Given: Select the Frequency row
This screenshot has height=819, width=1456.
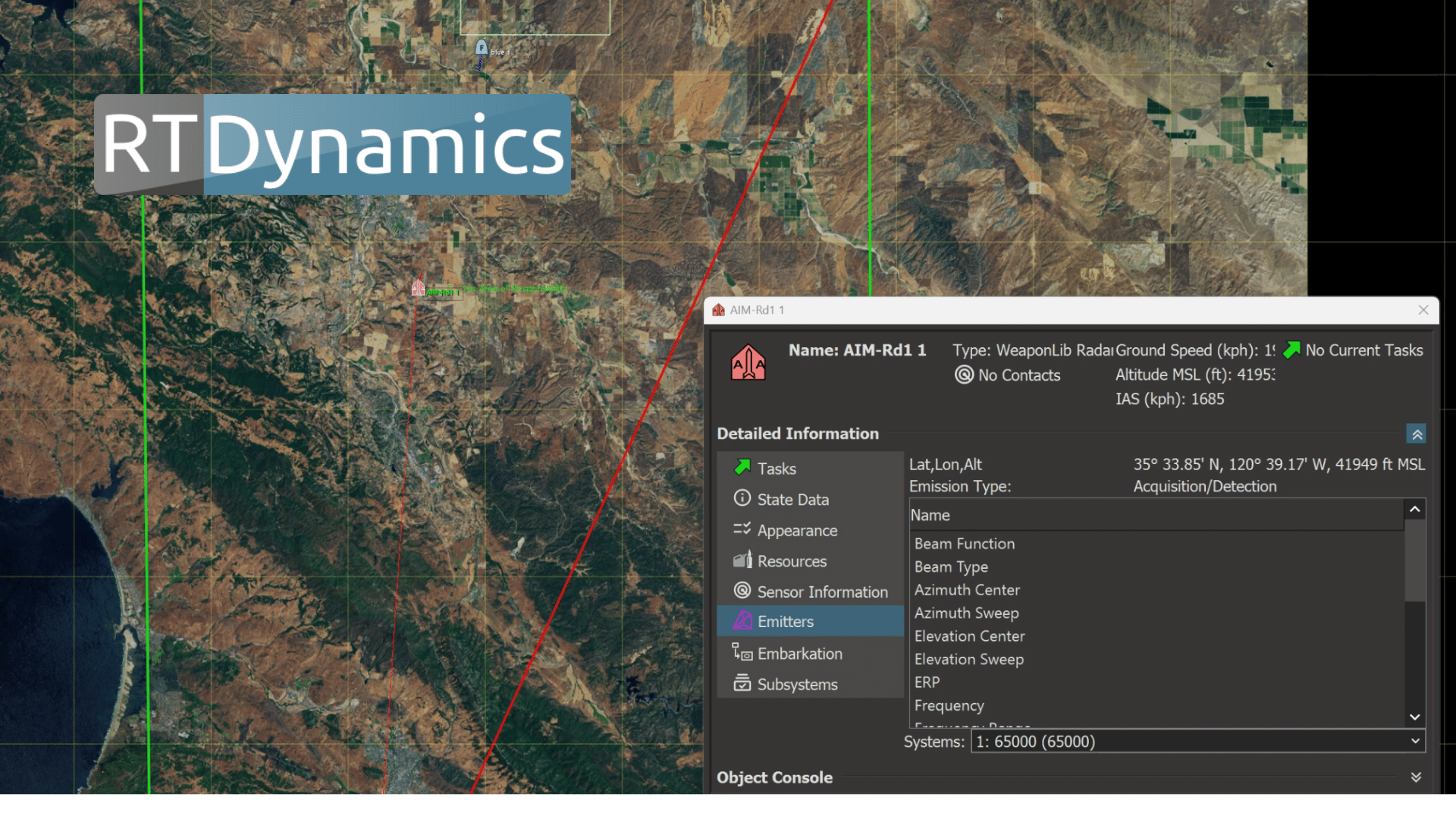Looking at the screenshot, I should point(1156,705).
